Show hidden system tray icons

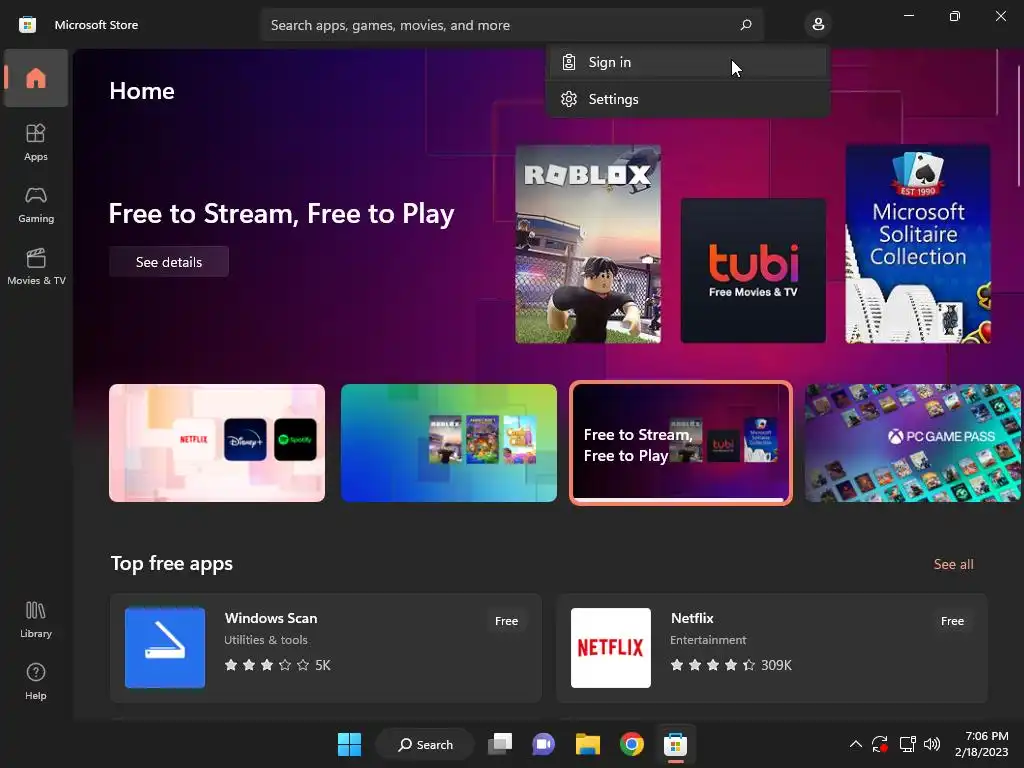[x=856, y=744]
